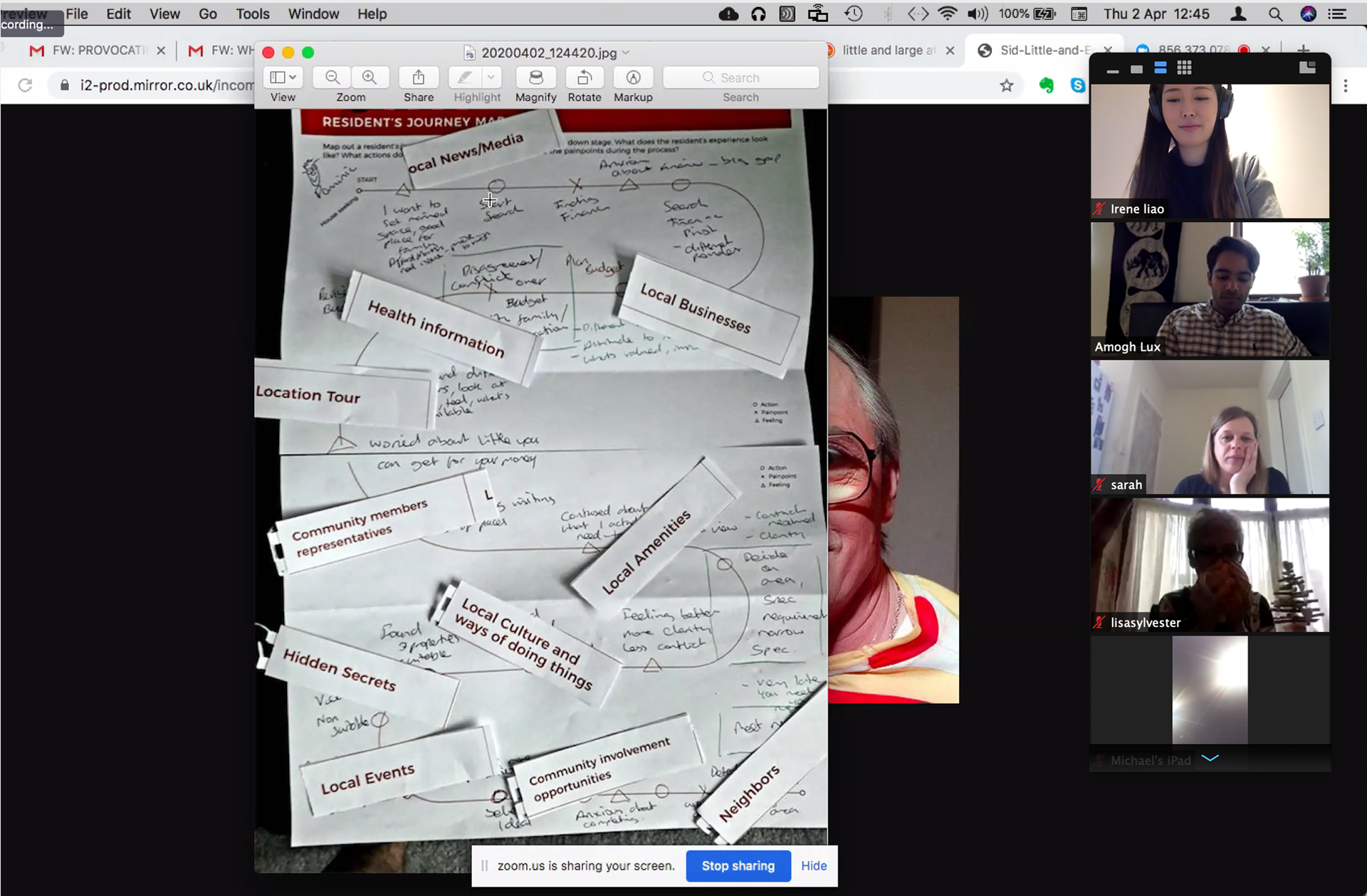Image resolution: width=1367 pixels, height=896 pixels.
Task: Rotate the image using Rotate button
Action: point(585,78)
